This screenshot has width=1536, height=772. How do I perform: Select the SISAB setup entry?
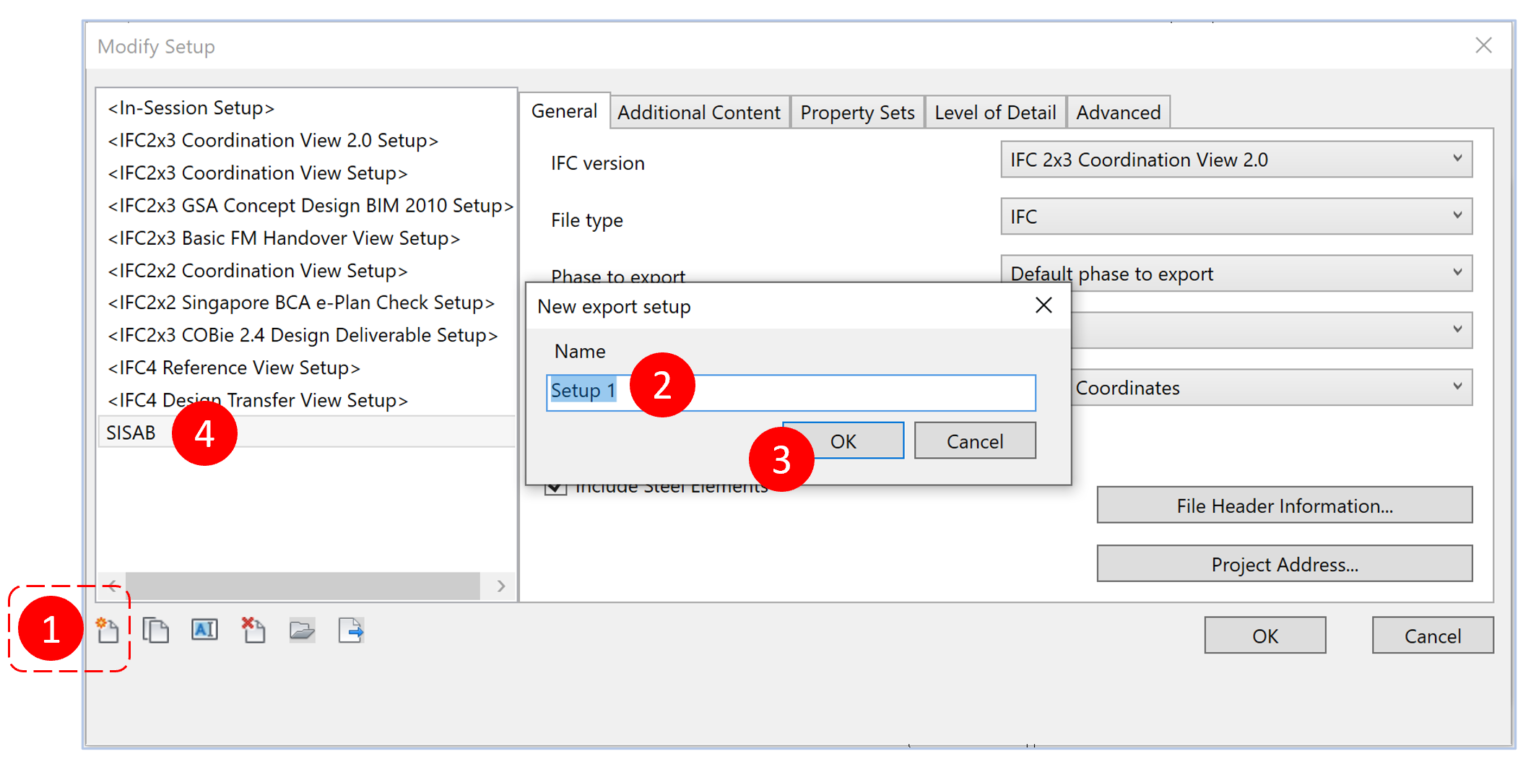306,432
